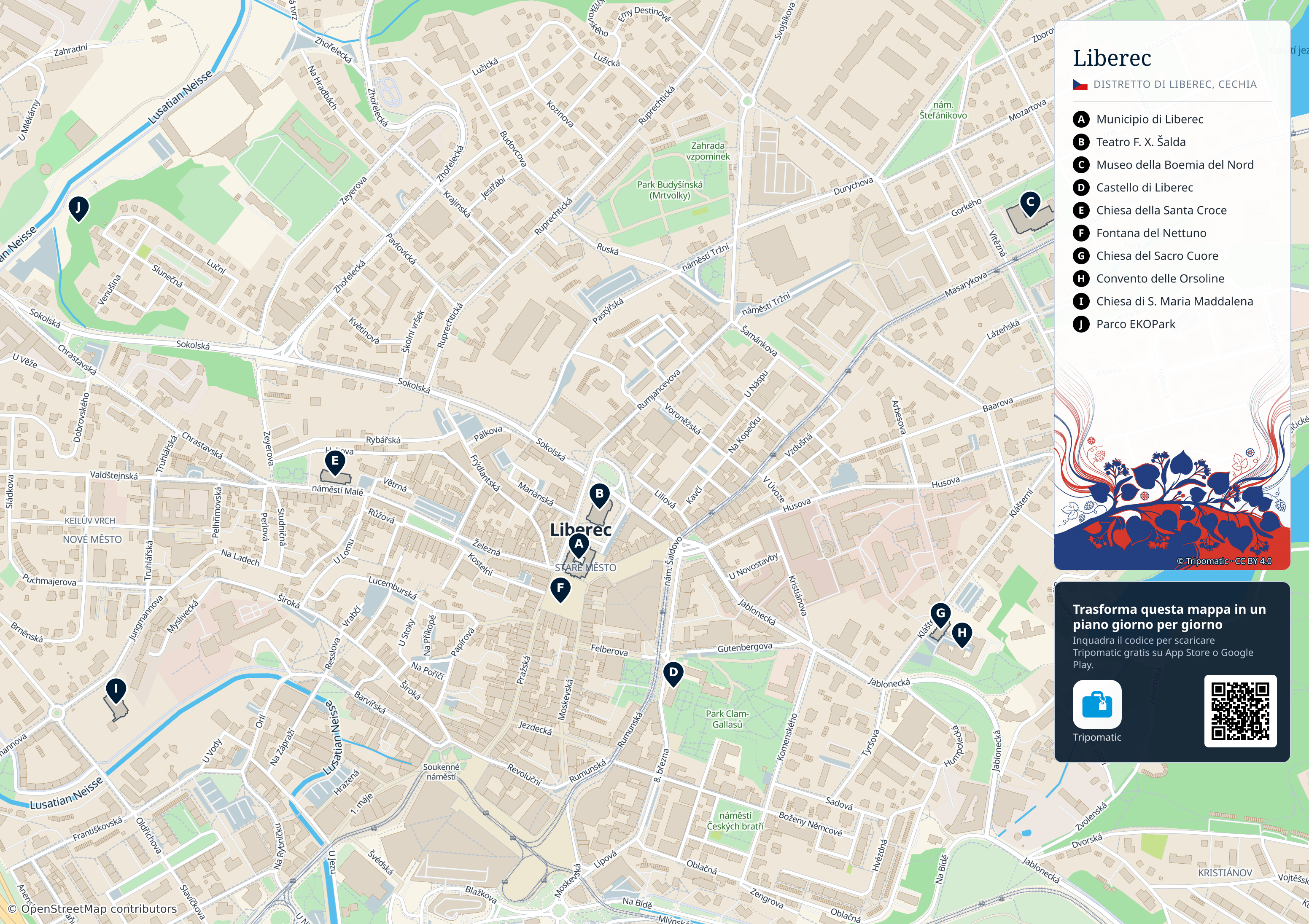Click the 'Liberec' city label on map
Image resolution: width=1309 pixels, height=924 pixels.
[x=580, y=529]
